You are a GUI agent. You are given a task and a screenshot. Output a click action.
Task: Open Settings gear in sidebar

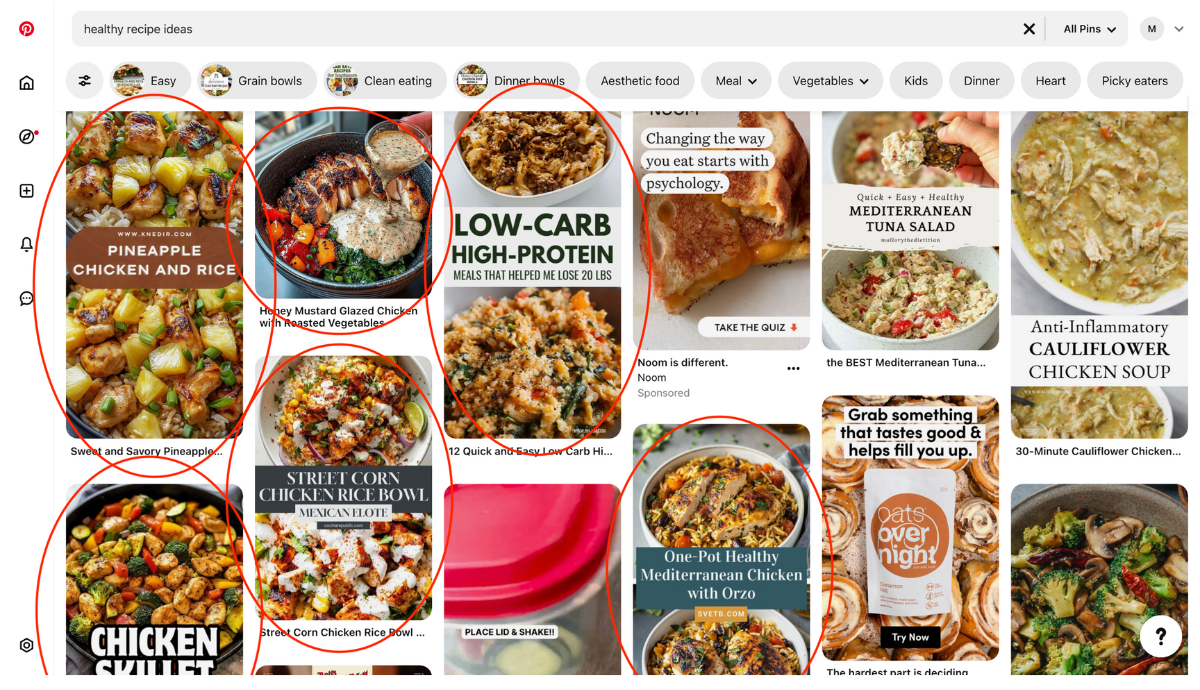pyautogui.click(x=27, y=646)
